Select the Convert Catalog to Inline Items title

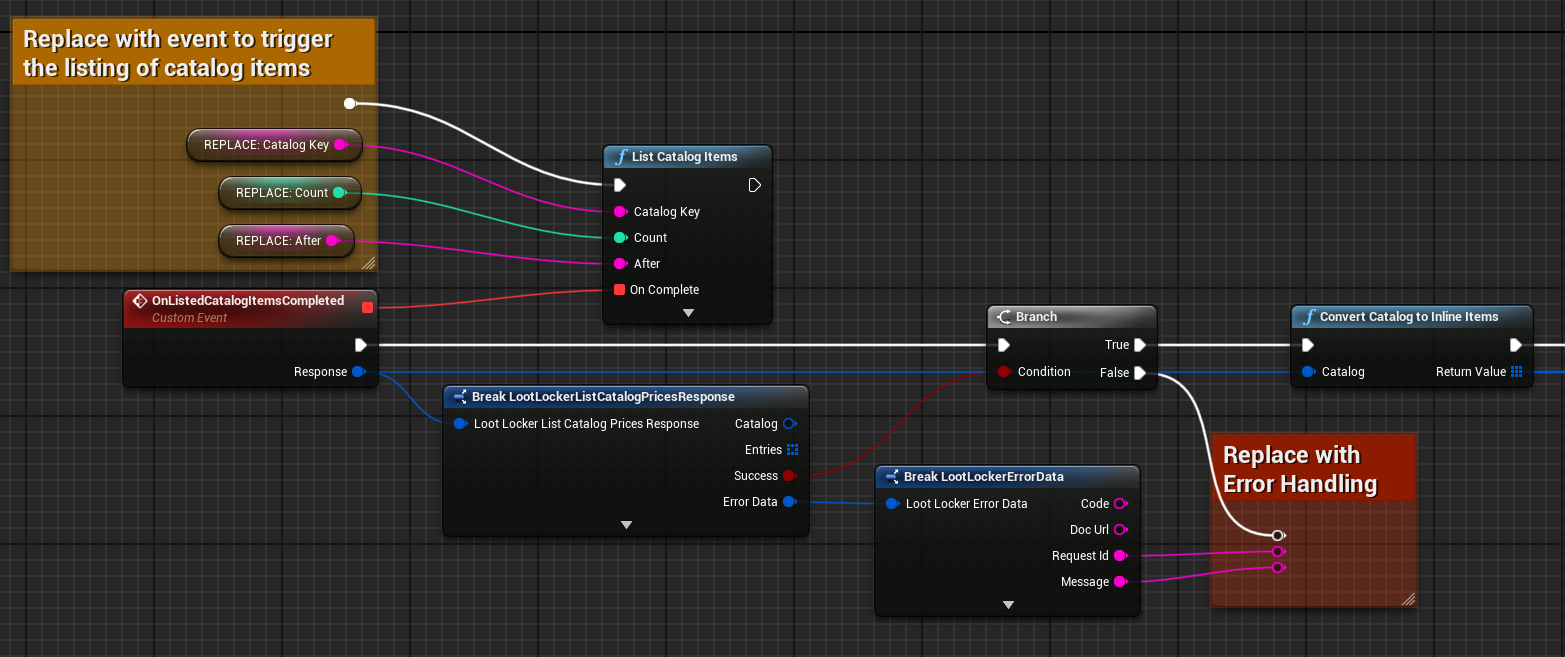pyautogui.click(x=1408, y=317)
